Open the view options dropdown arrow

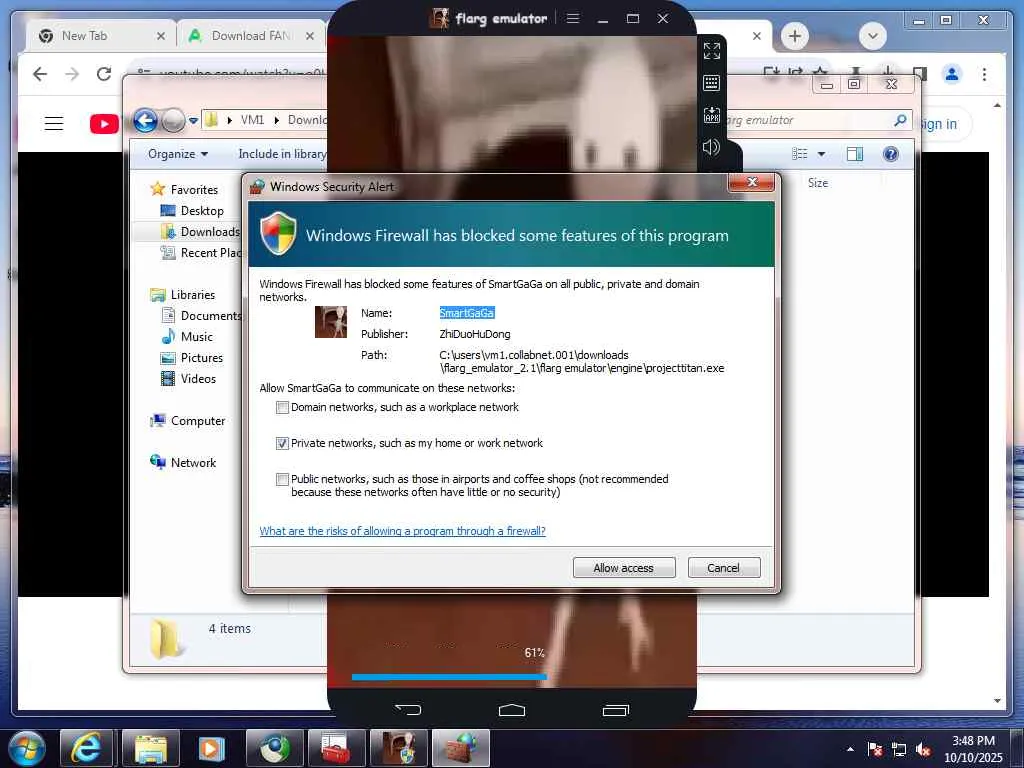822,154
